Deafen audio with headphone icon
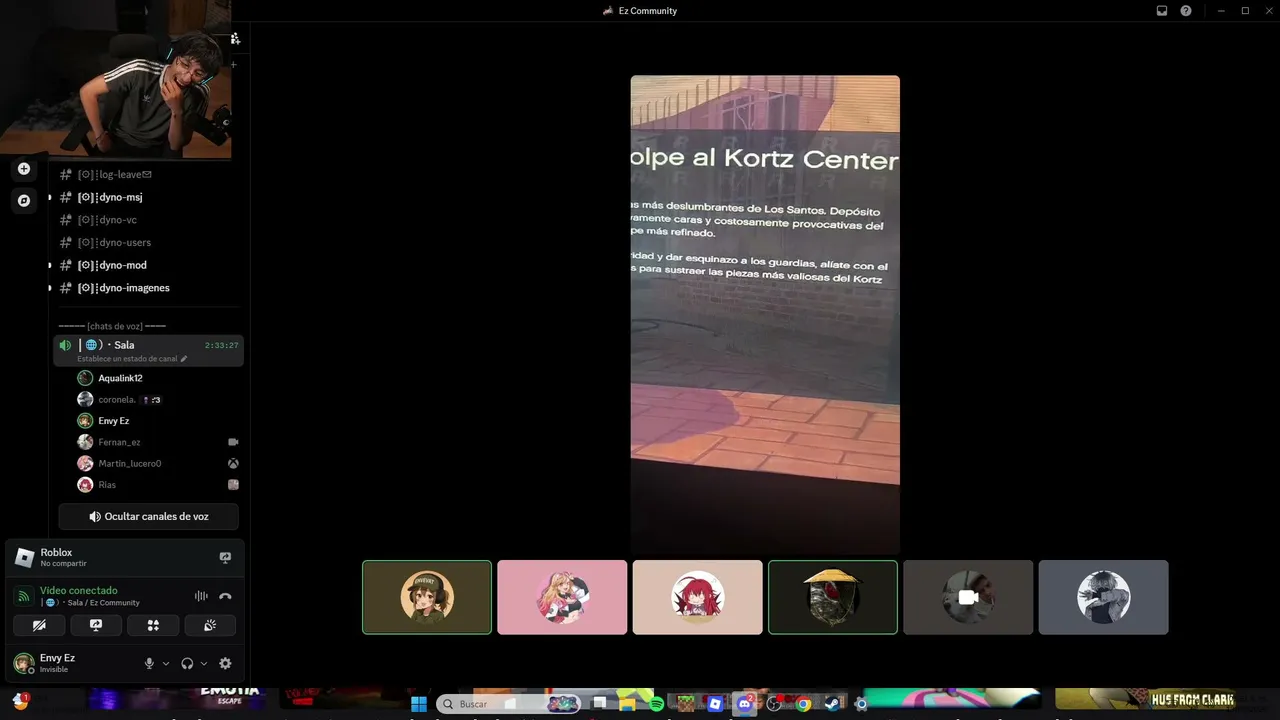The height and width of the screenshot is (720, 1280). (x=187, y=663)
